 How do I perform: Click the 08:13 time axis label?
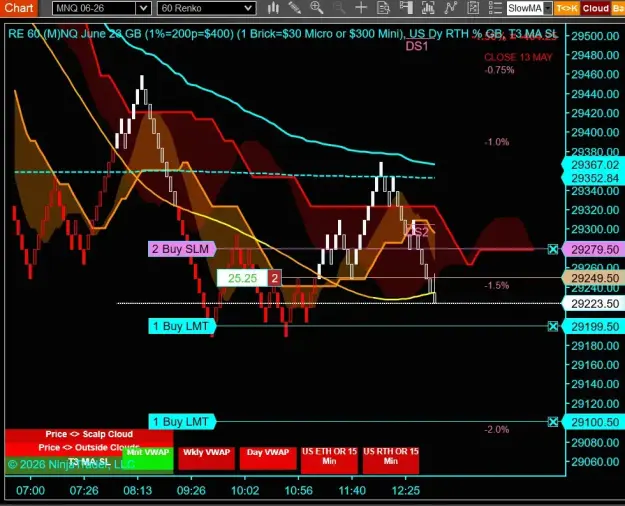click(x=138, y=490)
